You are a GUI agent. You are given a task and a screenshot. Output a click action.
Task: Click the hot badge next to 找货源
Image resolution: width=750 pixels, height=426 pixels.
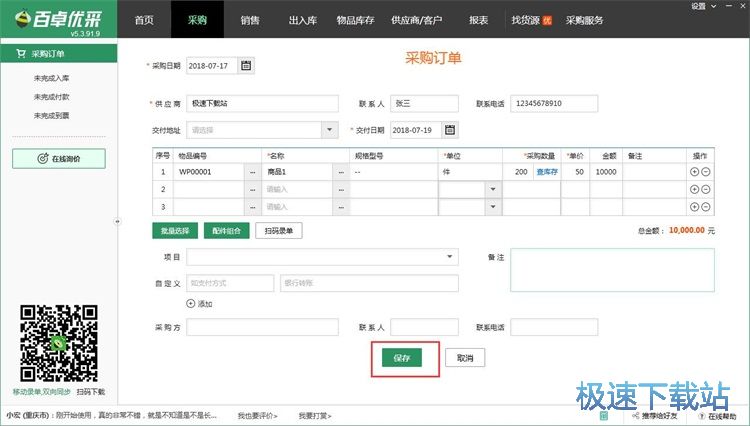[547, 20]
